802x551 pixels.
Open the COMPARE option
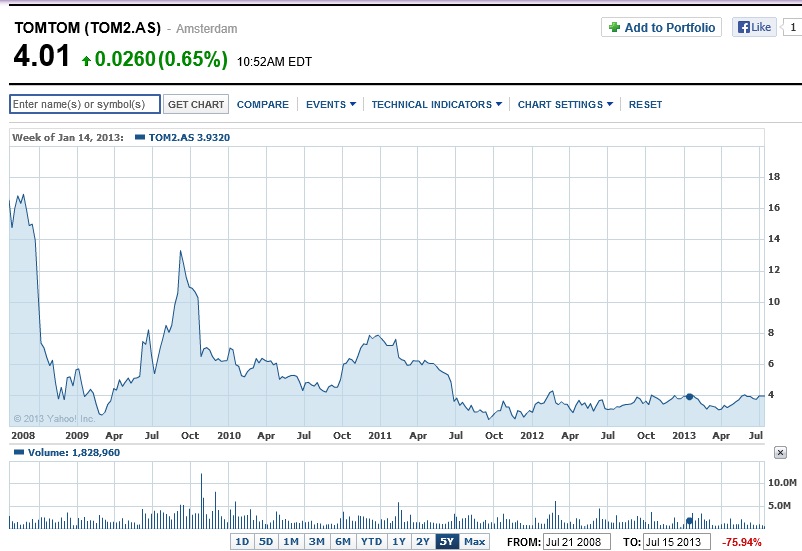[262, 104]
